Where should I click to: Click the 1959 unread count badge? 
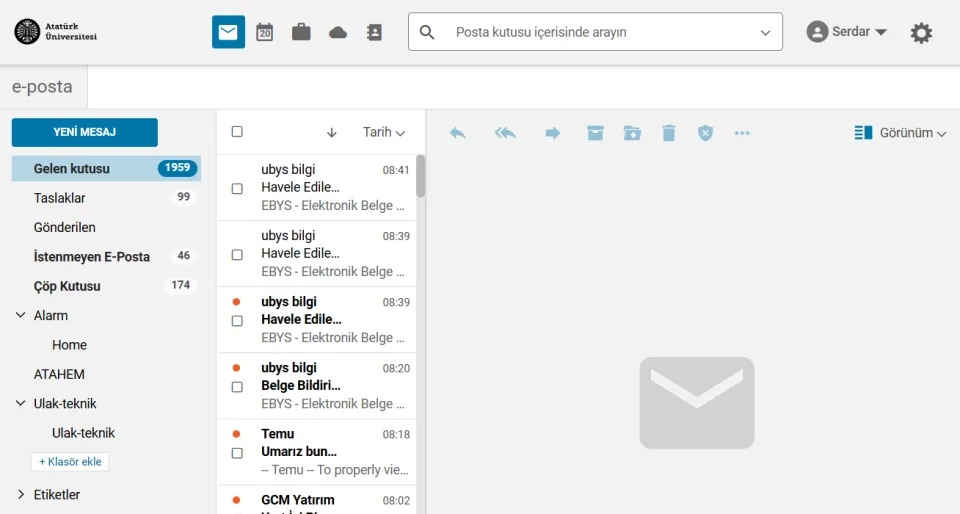[x=178, y=168]
